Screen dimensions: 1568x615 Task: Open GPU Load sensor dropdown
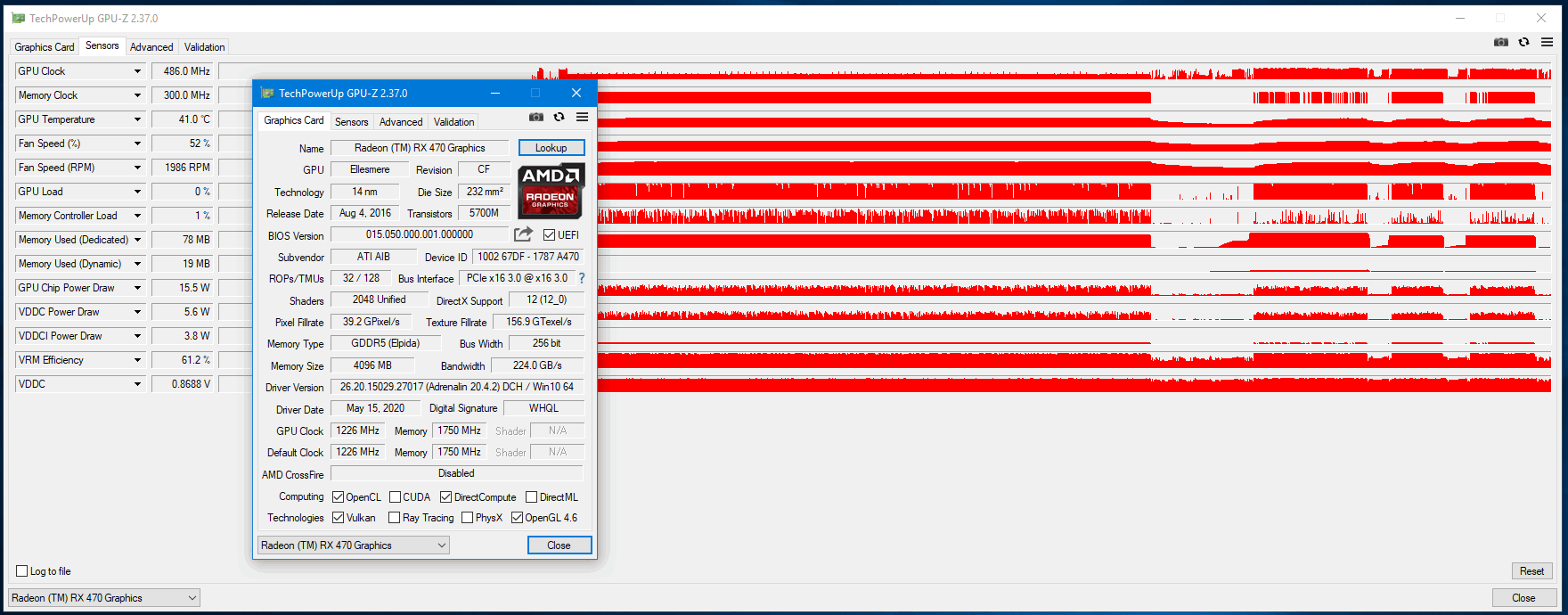pos(137,192)
